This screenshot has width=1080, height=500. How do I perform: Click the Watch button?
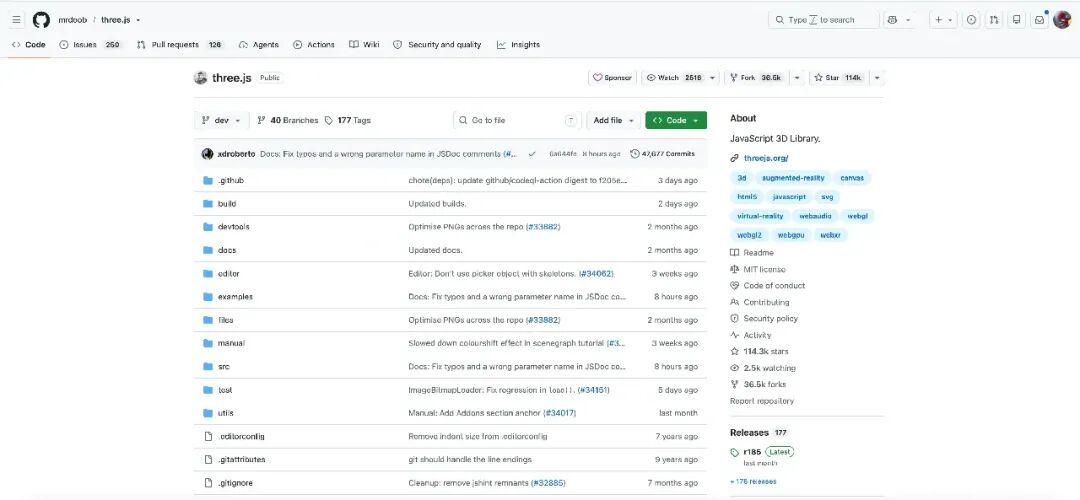(674, 78)
